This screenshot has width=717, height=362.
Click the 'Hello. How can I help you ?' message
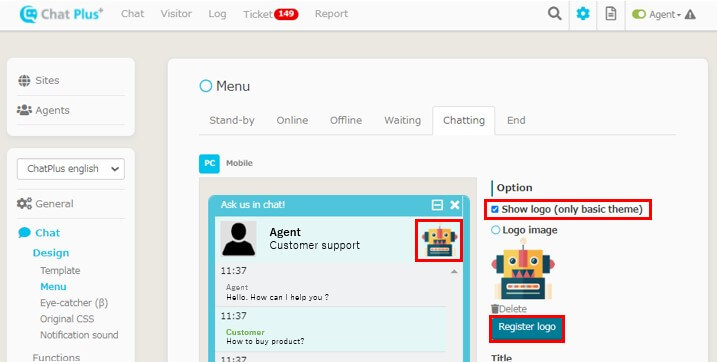(x=277, y=298)
